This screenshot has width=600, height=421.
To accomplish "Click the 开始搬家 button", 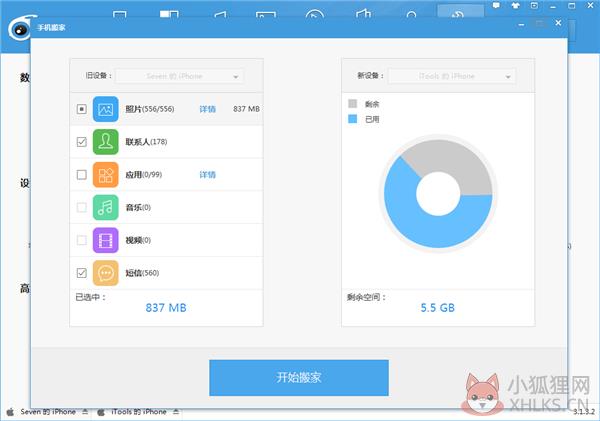I will 299,378.
